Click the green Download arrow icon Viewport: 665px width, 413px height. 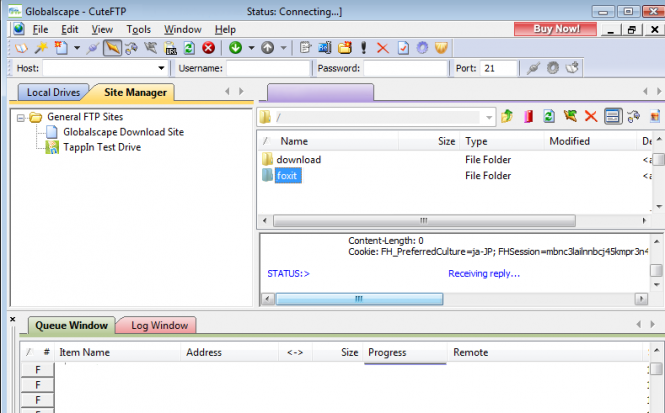235,48
